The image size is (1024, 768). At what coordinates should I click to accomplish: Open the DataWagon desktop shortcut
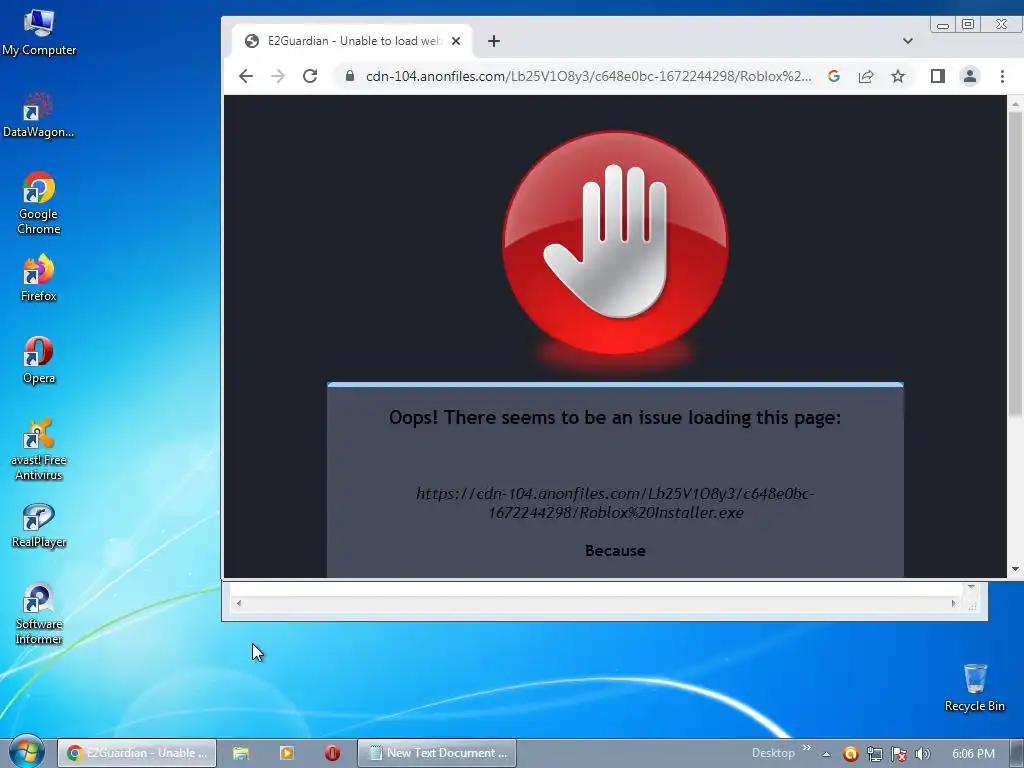tap(39, 116)
